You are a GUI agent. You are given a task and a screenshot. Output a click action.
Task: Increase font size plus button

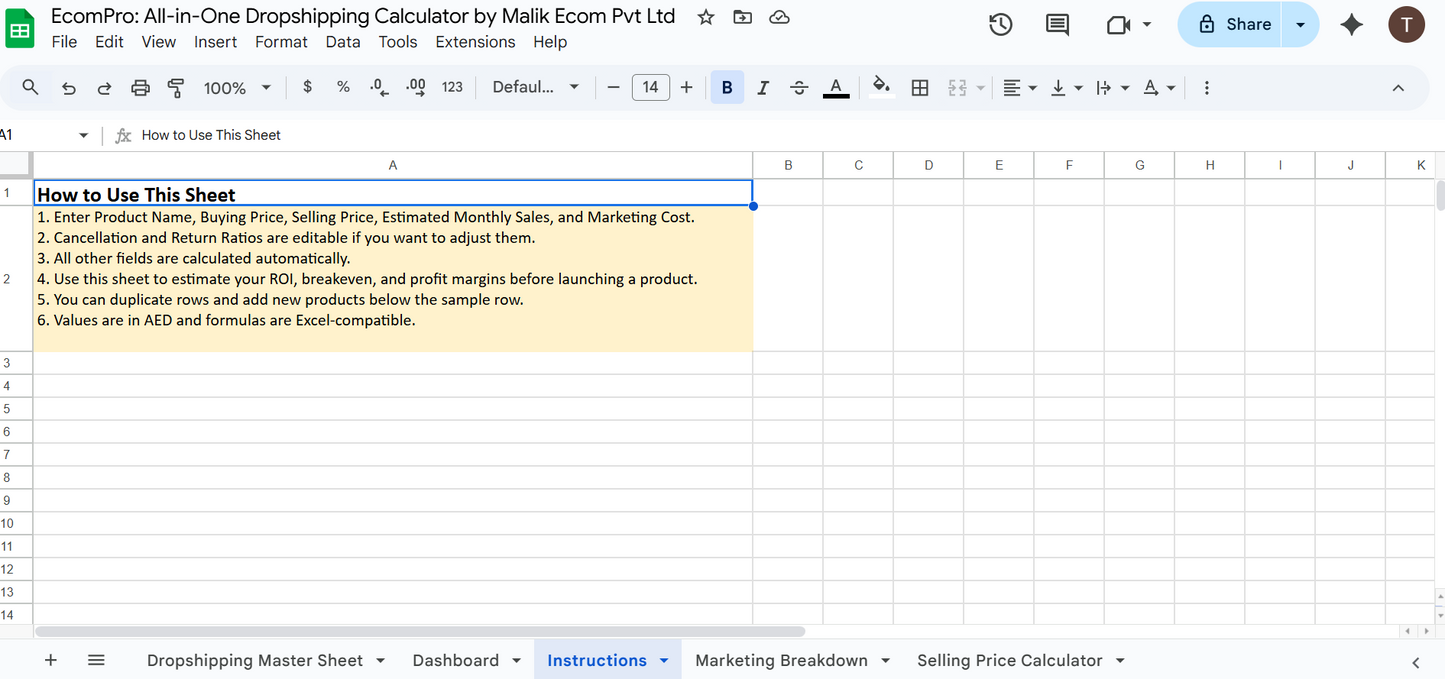[x=686, y=88]
